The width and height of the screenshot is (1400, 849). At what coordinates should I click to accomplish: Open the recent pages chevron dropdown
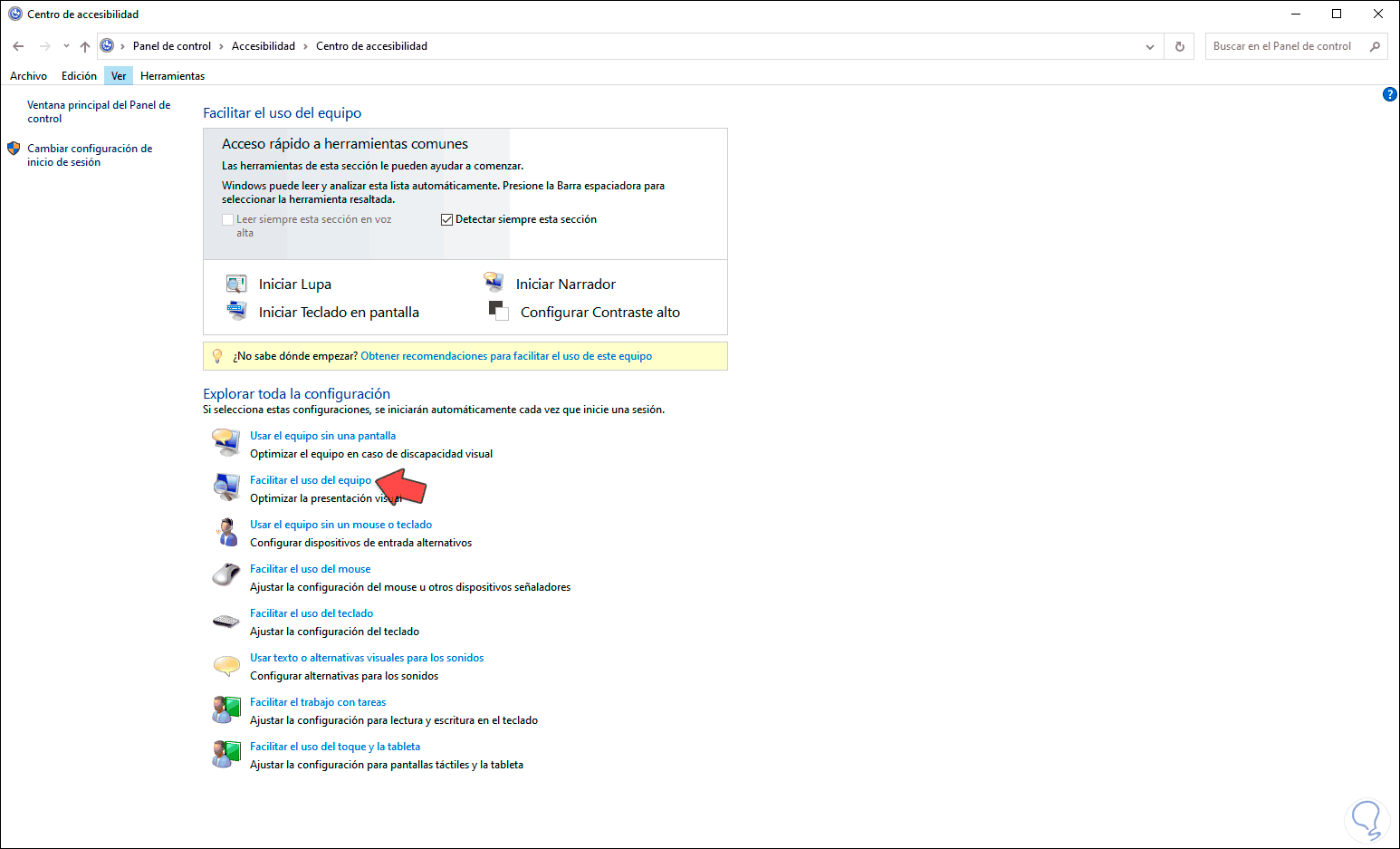pos(64,45)
